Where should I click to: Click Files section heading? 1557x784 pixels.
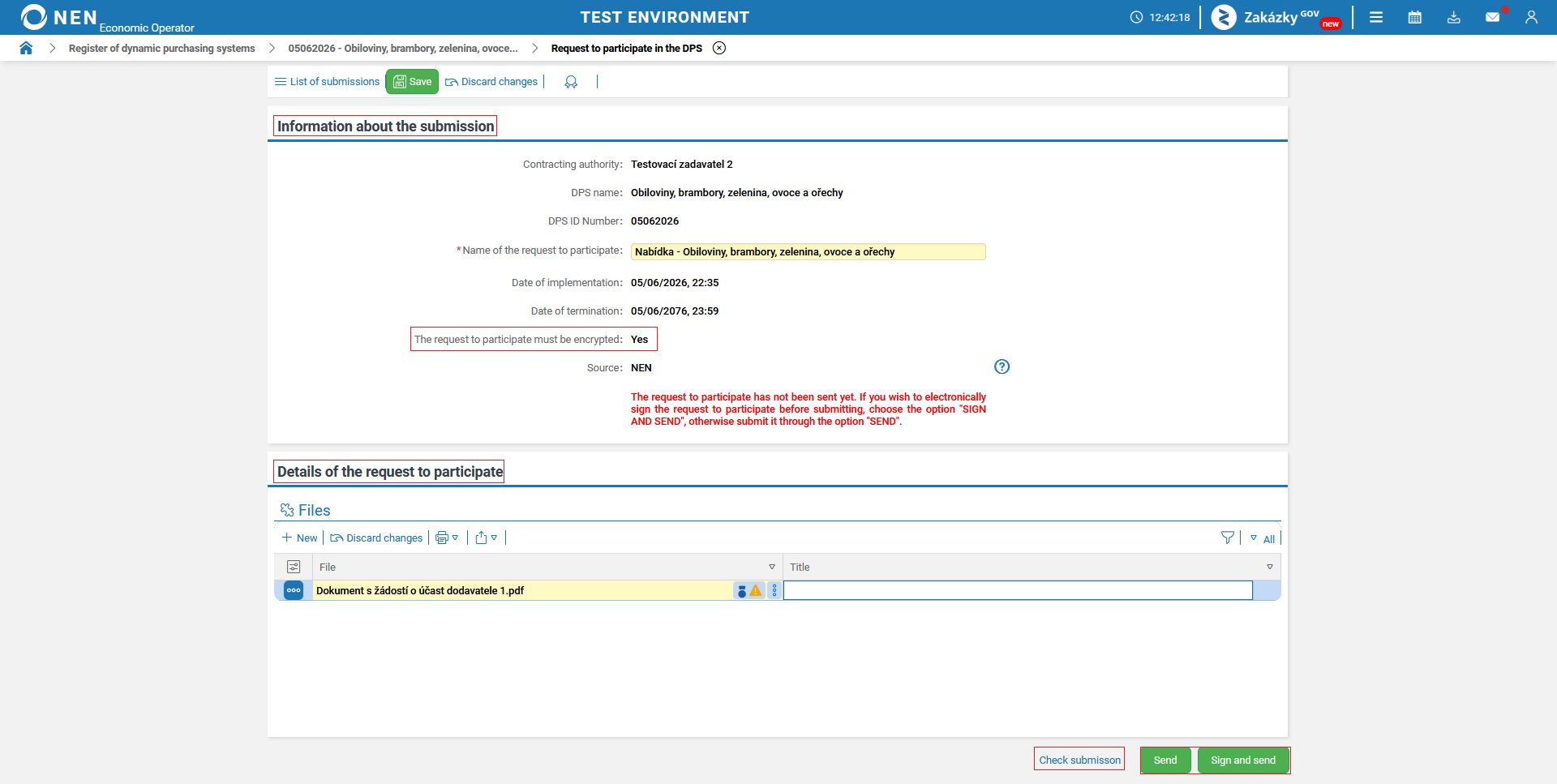(x=314, y=510)
